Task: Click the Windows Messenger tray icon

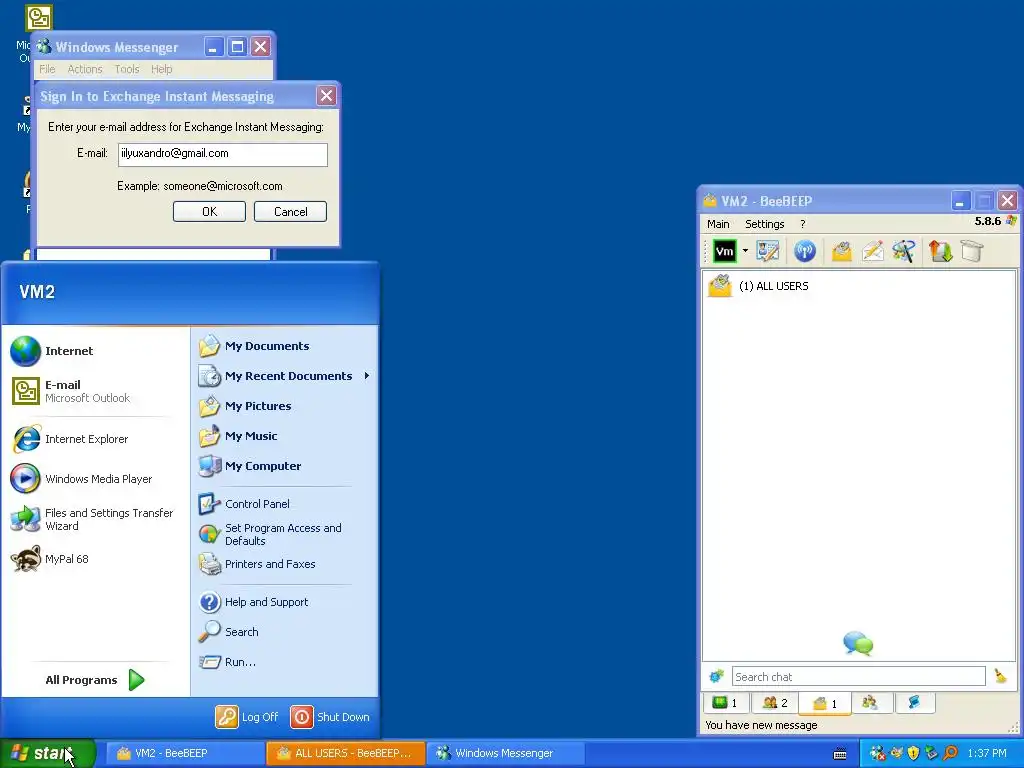Action: 878,753
